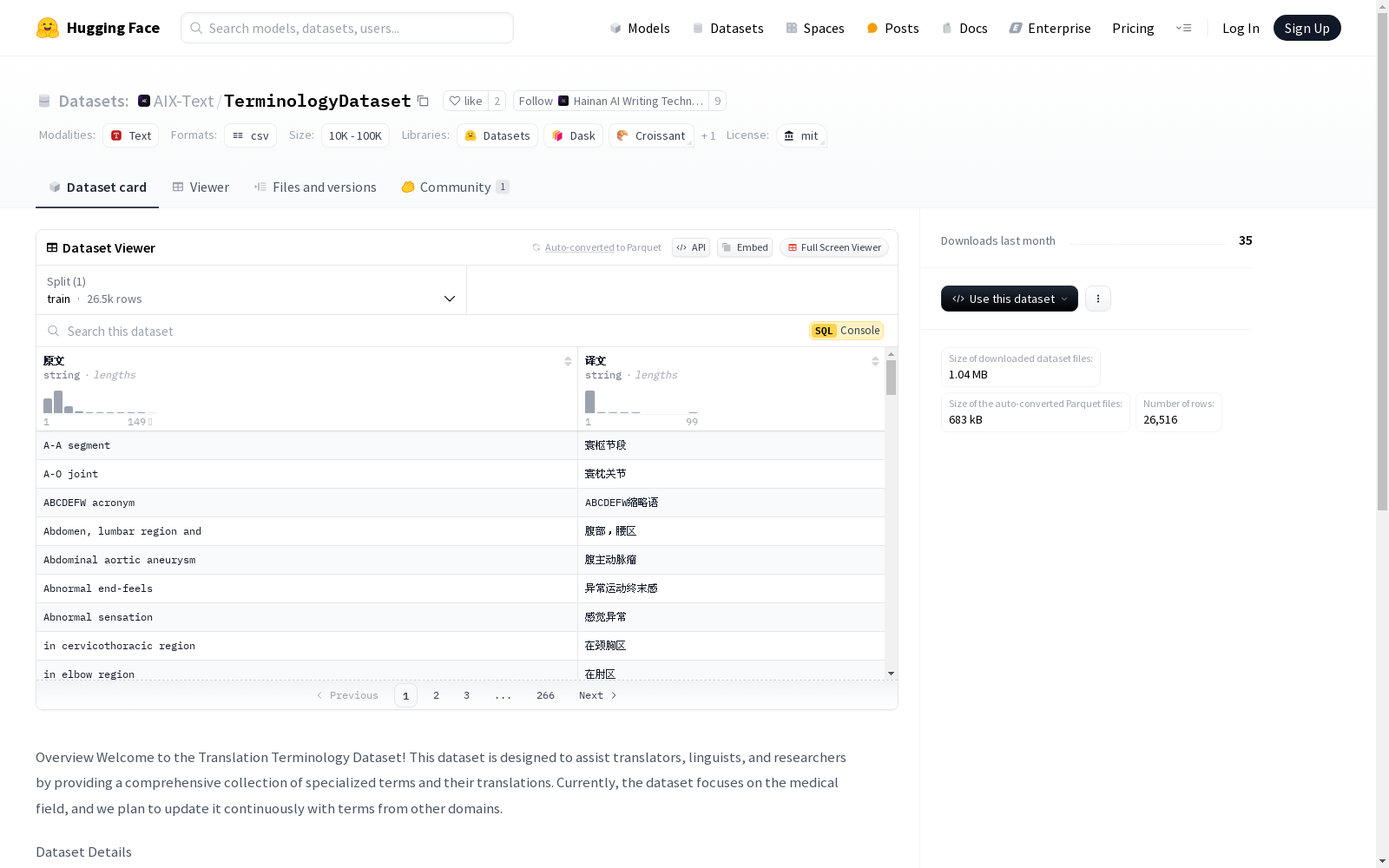Viewport: 1389px width, 868px height.
Task: Click the AIX-Text breadcrumb link
Action: coord(183,101)
